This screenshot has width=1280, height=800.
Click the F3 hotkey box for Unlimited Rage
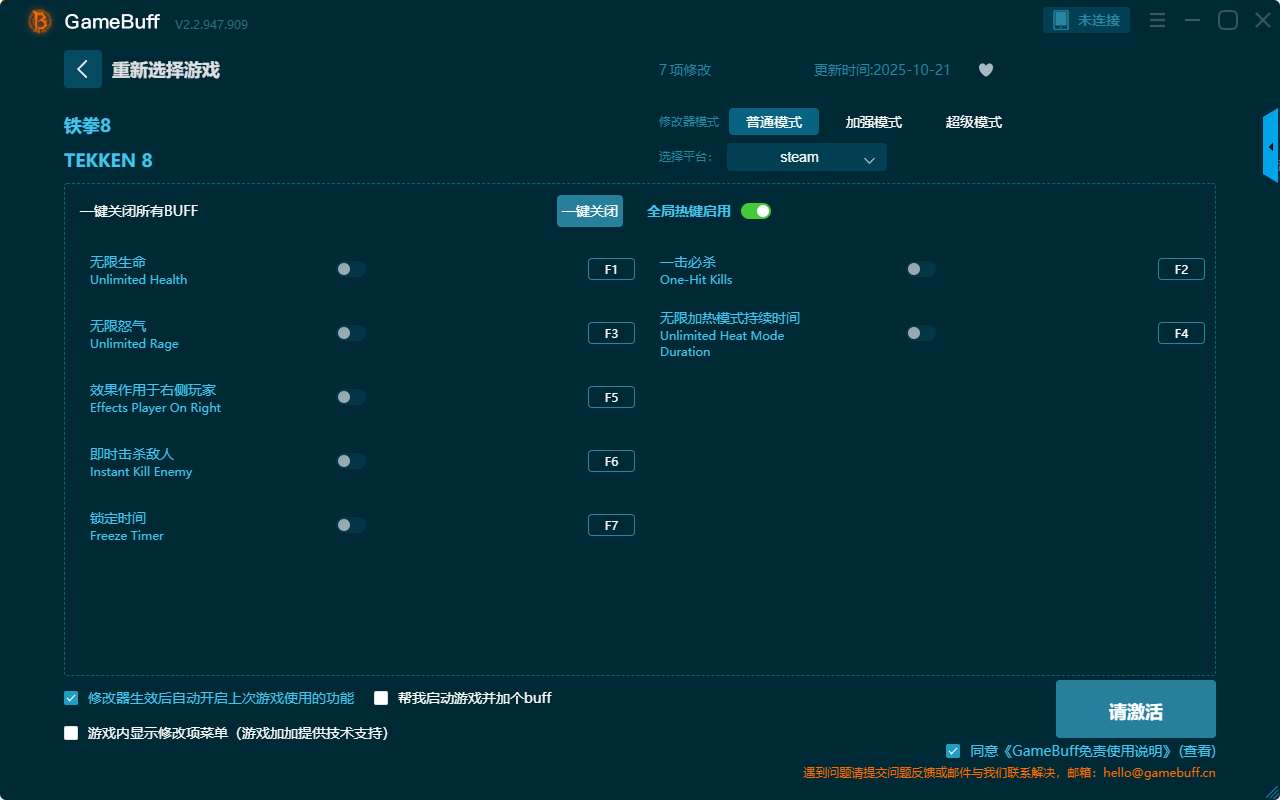611,333
